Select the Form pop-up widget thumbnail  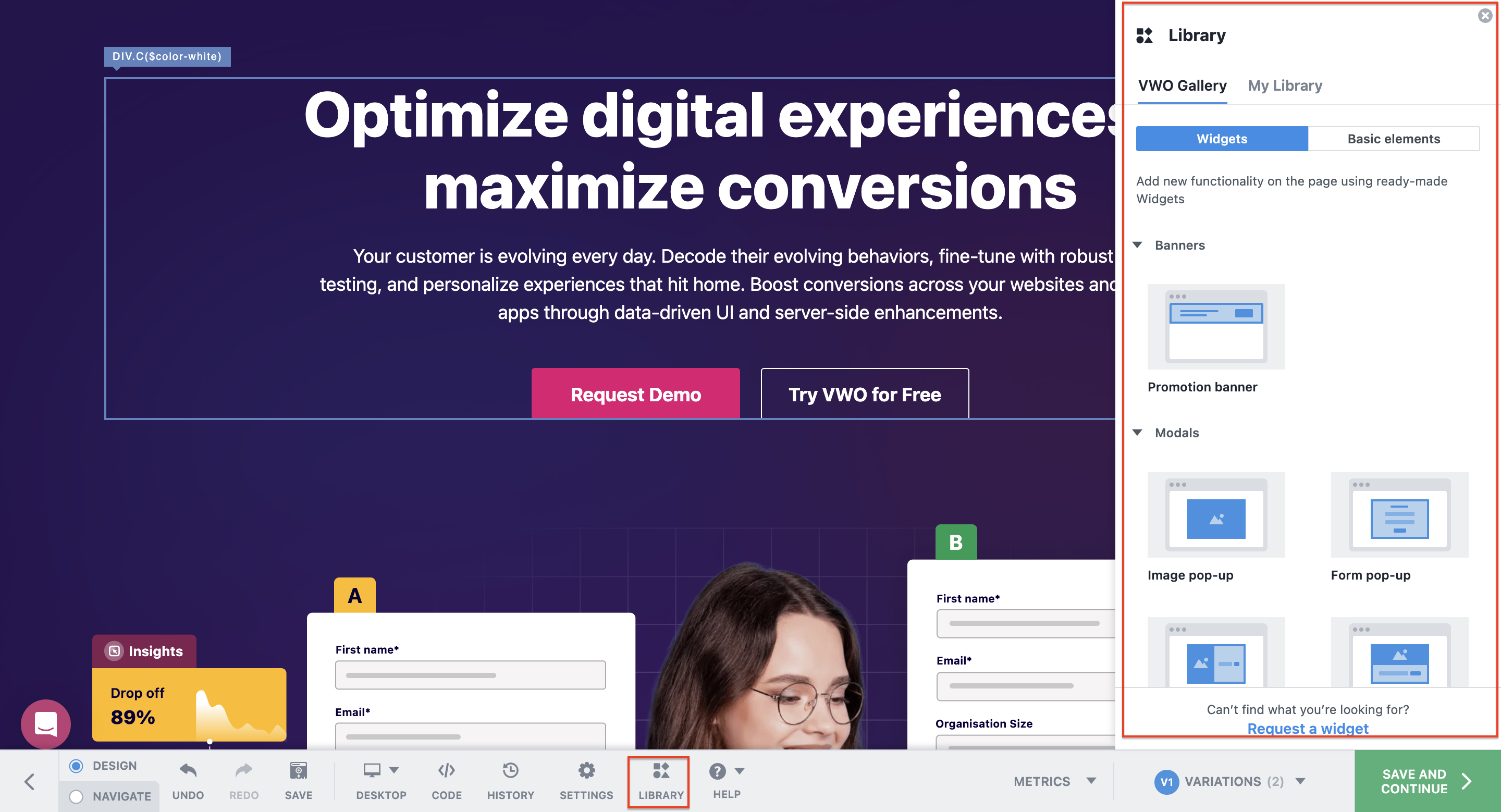point(1399,514)
